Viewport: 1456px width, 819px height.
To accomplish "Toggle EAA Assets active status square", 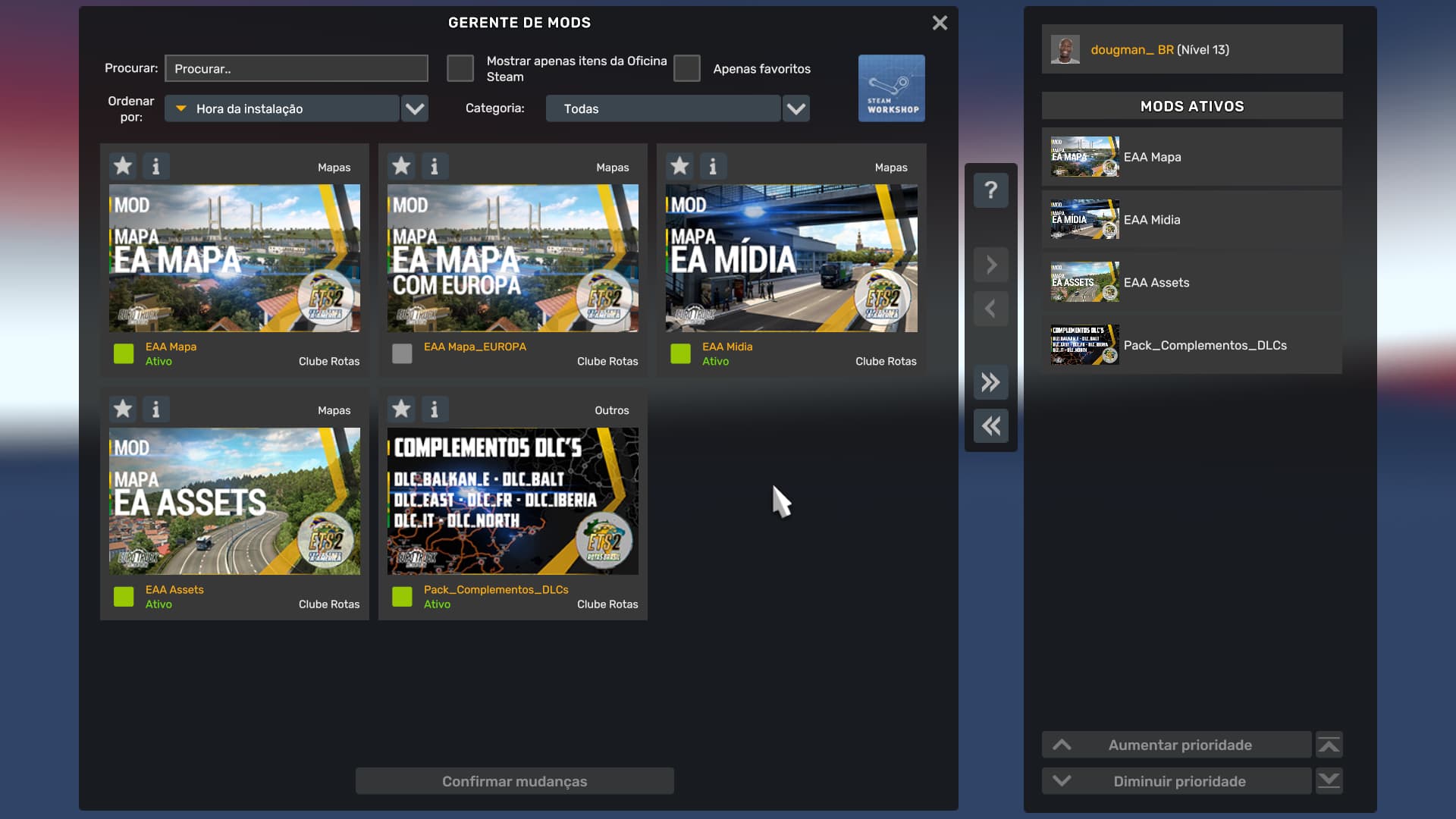I will point(124,597).
